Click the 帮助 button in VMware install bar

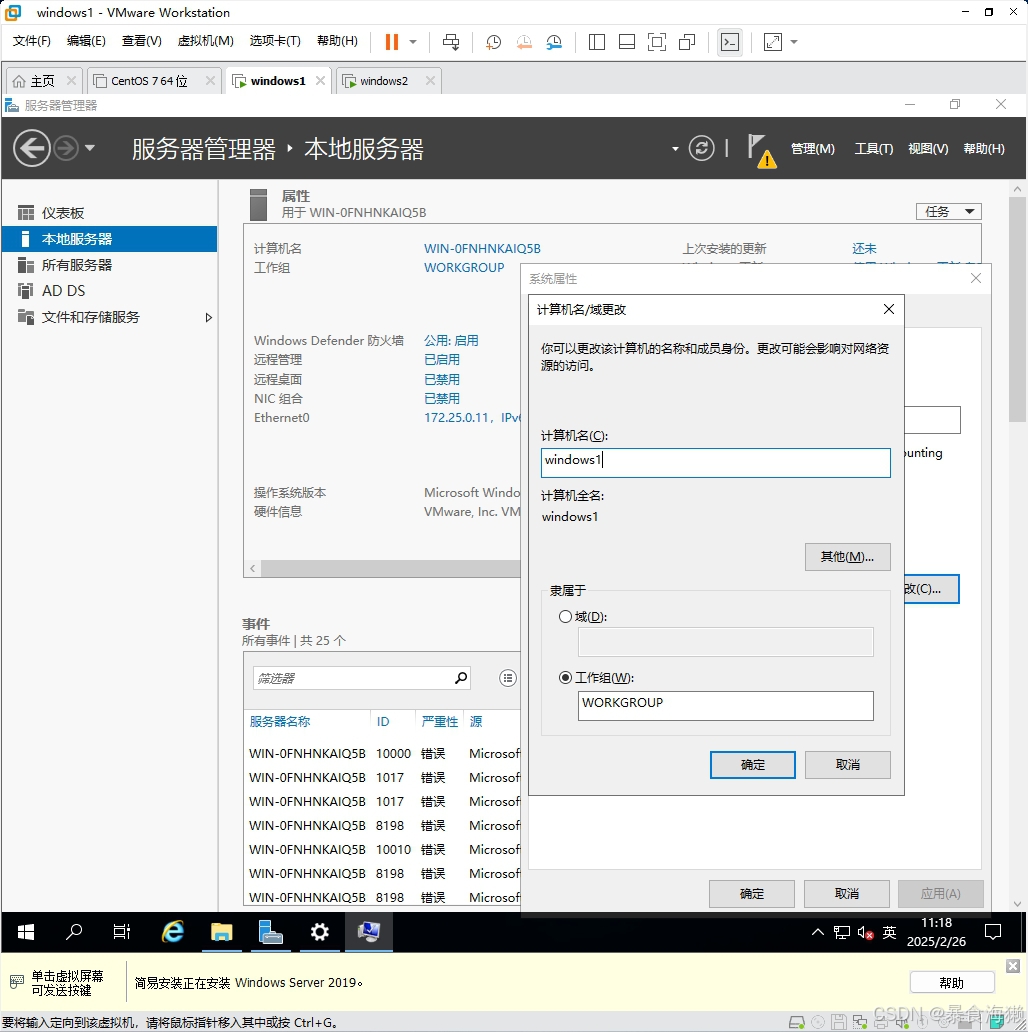point(952,983)
